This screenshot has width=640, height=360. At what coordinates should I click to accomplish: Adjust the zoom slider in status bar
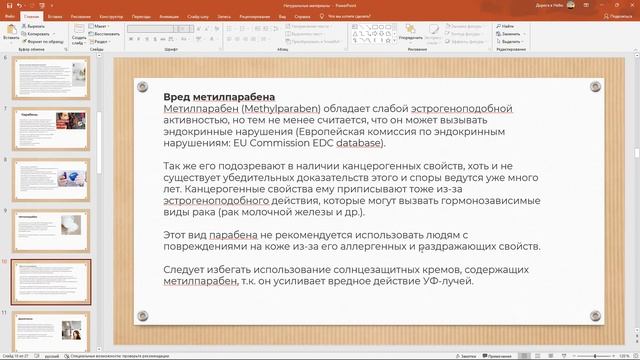click(x=595, y=356)
